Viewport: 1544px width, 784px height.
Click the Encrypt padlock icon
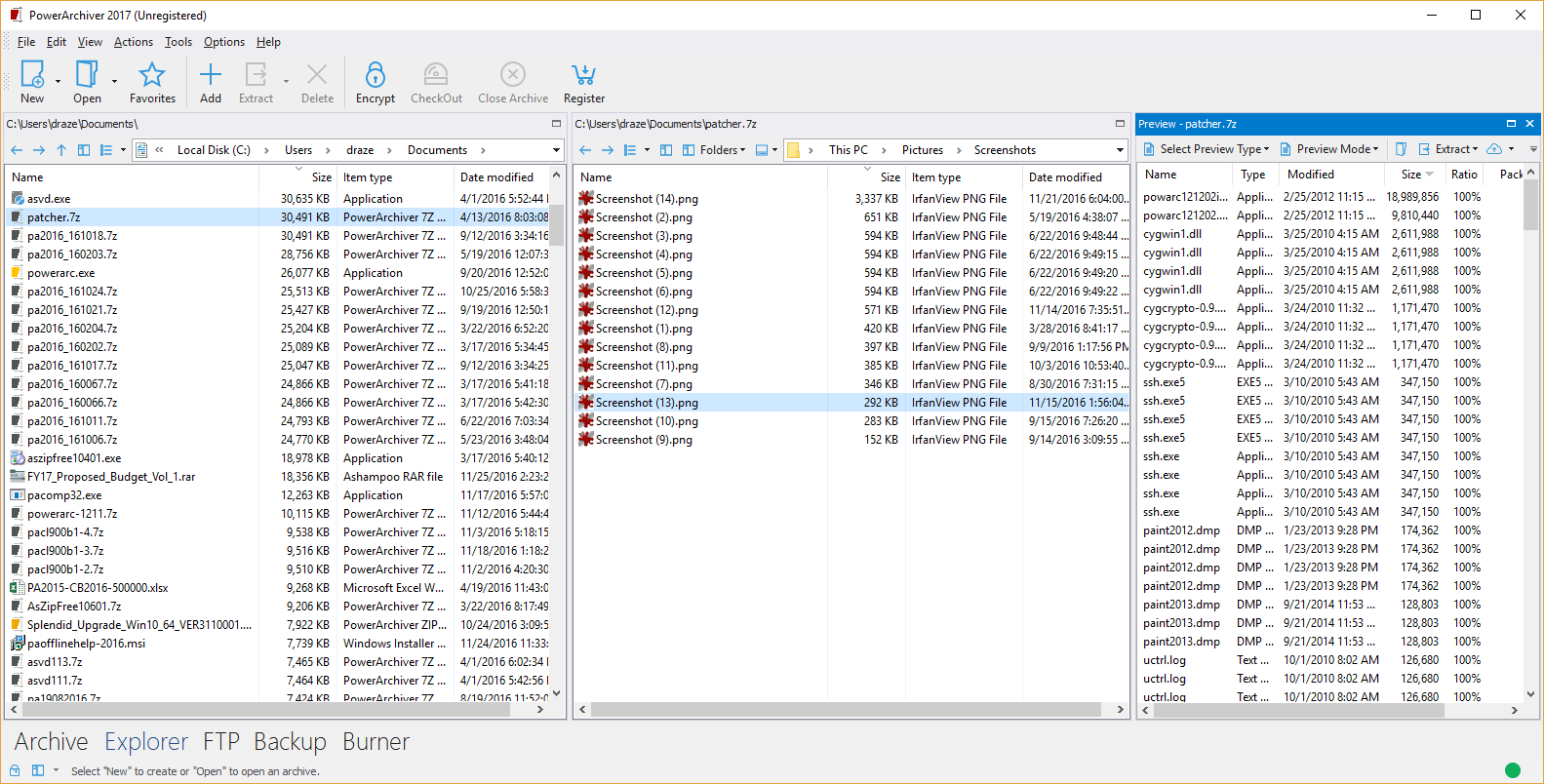376,75
